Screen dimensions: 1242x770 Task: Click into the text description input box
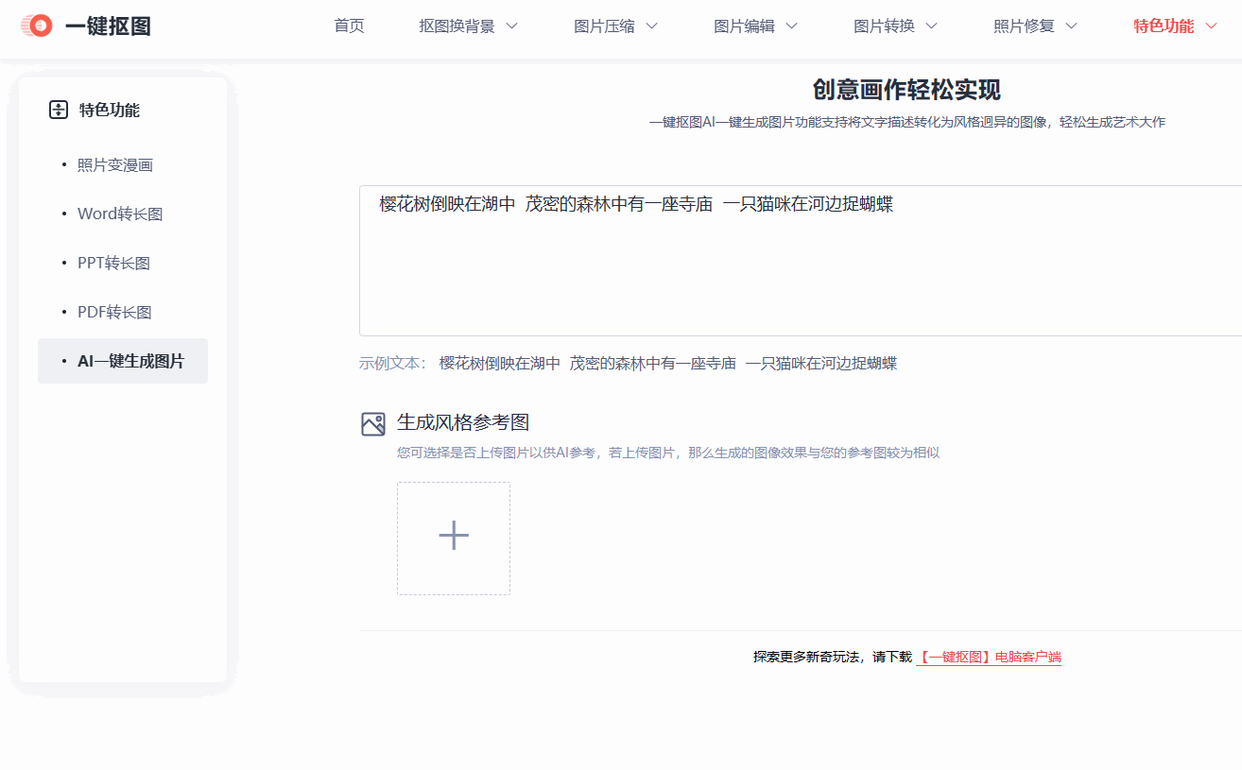tap(800, 260)
